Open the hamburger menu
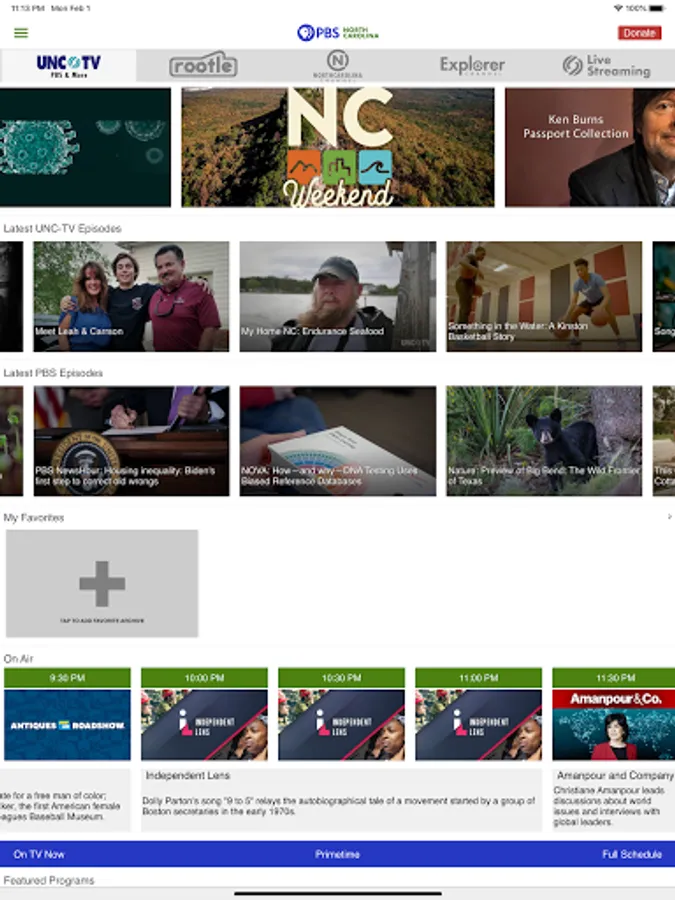 (21, 33)
